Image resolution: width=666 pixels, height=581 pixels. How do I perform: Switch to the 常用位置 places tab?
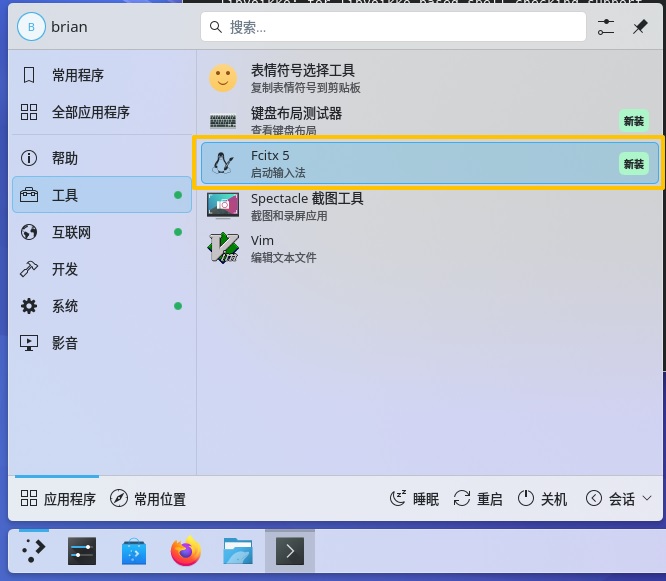tap(148, 499)
